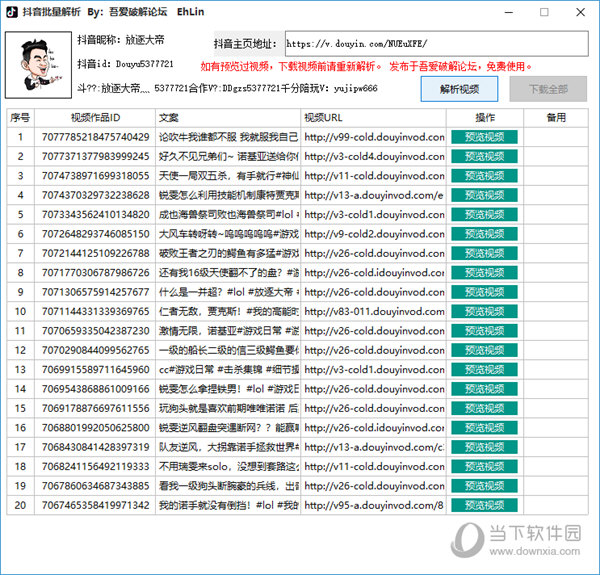Click caption beginning 仁者无敌，贾克斯
Viewport: 600px width, 575px height.
(x=228, y=311)
